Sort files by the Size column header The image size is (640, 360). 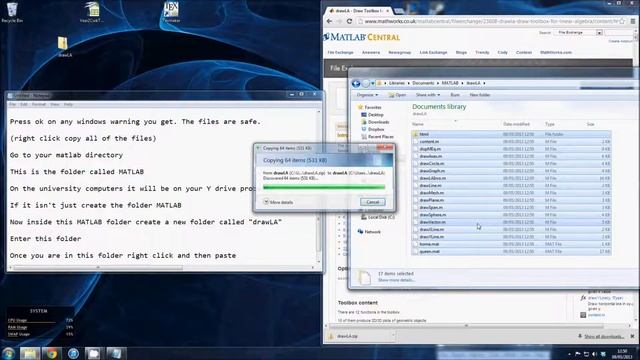coord(590,124)
